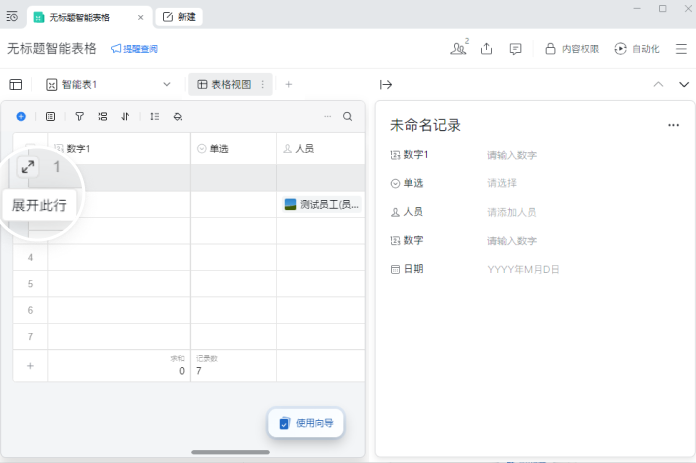696x463 pixels.
Task: Click the 未命名记录 title
Action: [425, 125]
